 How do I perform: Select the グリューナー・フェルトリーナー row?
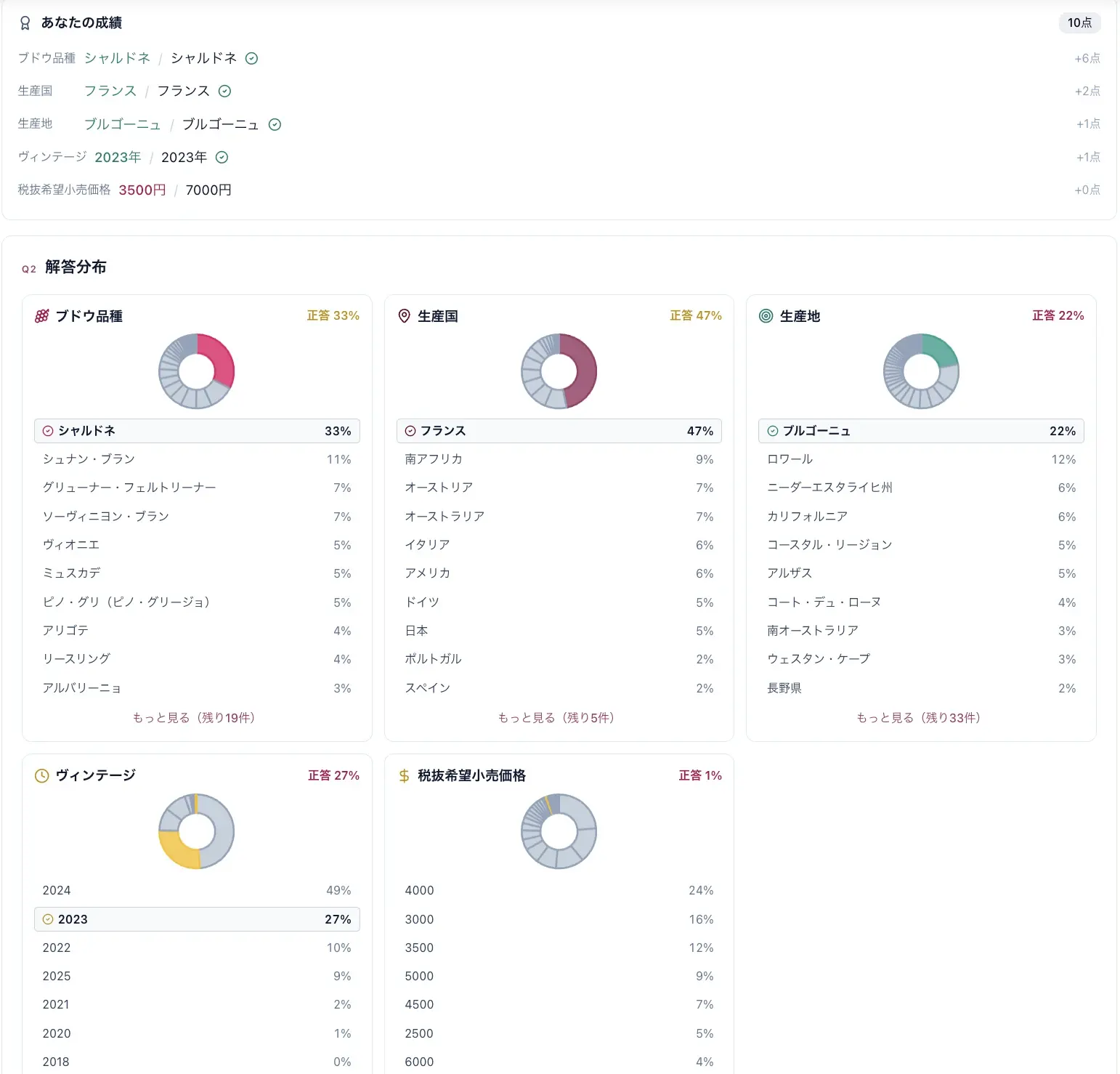(x=197, y=488)
